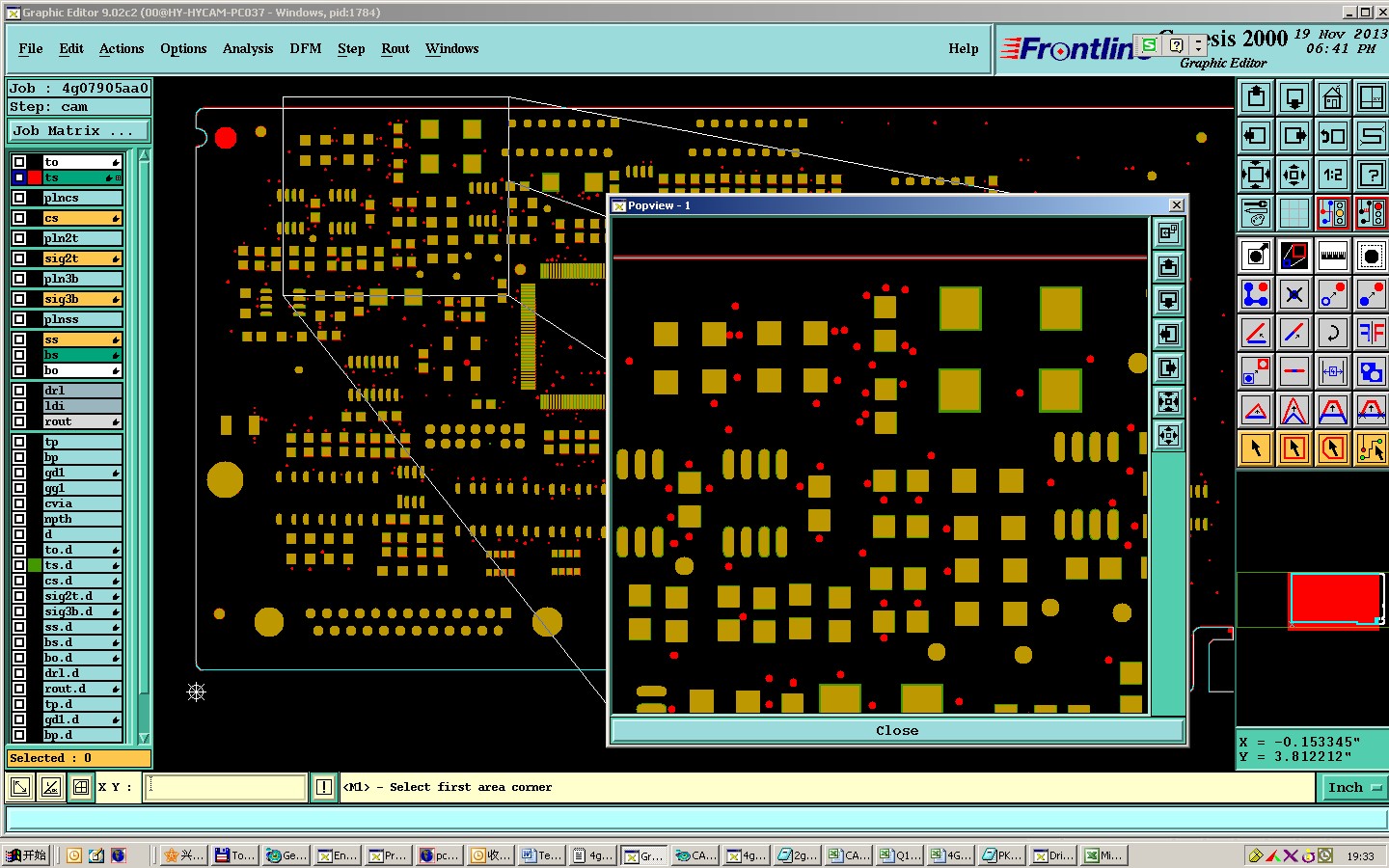
Task: Click the pan right icon in main toolbar
Action: tap(1294, 136)
